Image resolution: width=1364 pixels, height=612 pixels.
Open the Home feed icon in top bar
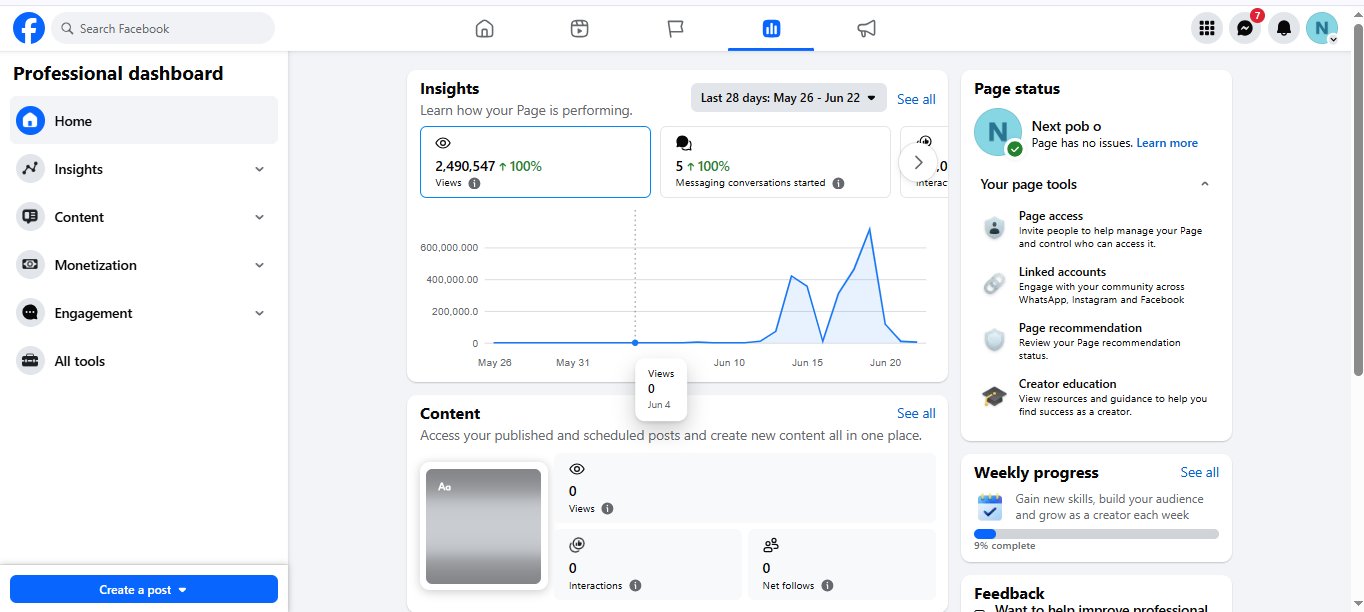(484, 29)
